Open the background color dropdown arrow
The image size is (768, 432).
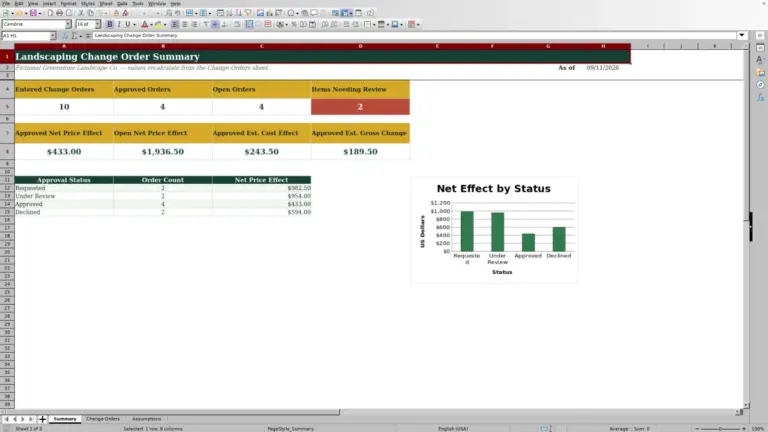click(165, 24)
